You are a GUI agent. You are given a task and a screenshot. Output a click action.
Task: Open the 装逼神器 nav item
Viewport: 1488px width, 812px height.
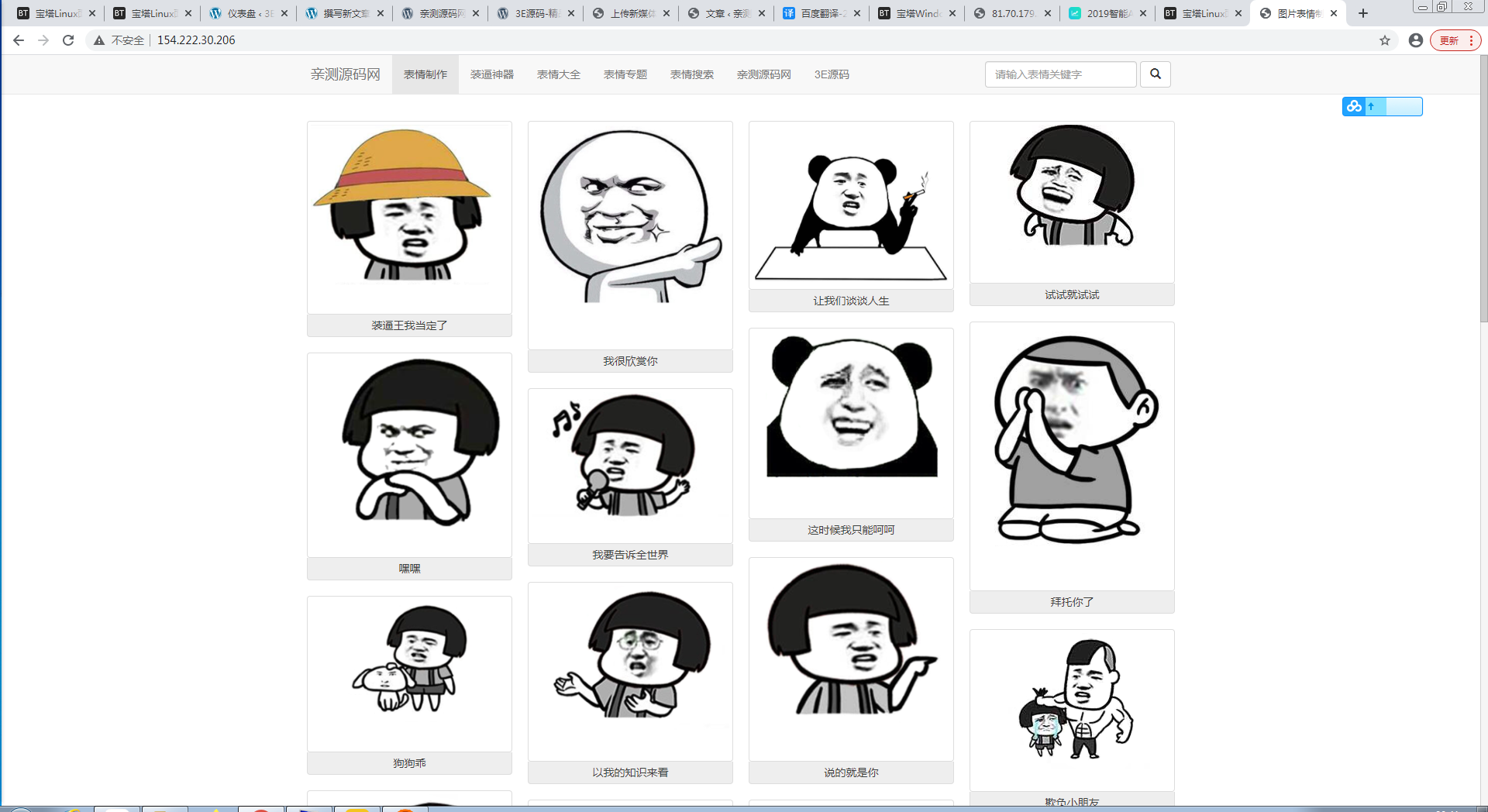(492, 74)
